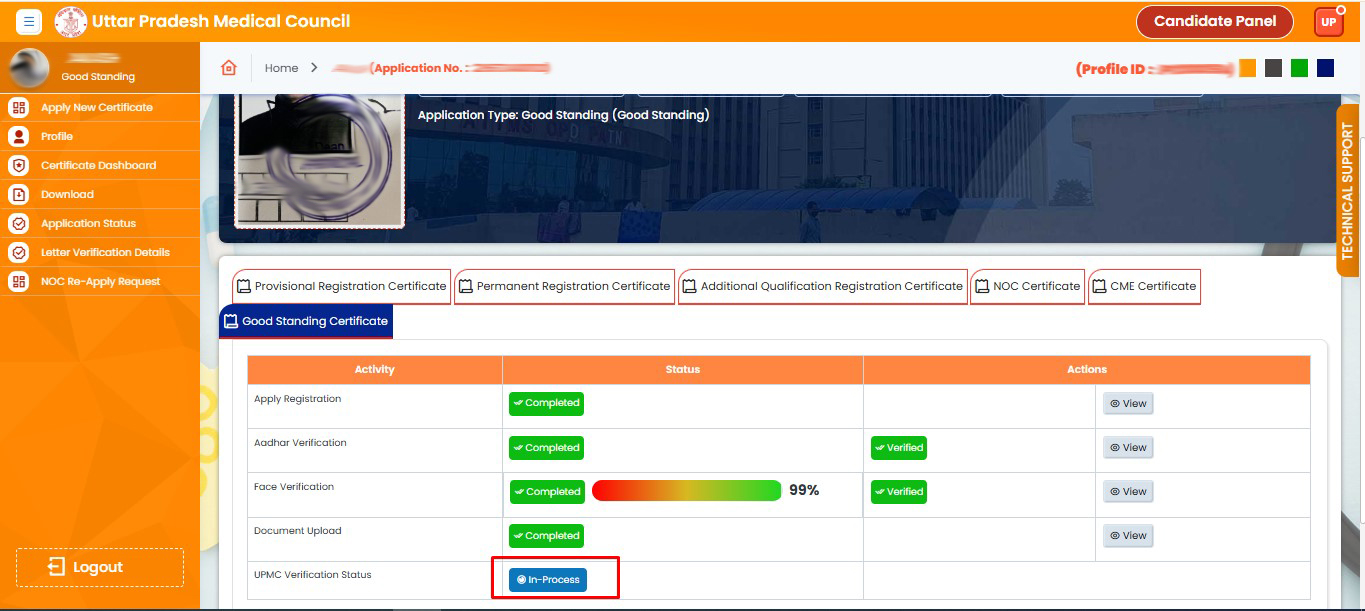The height and width of the screenshot is (611, 1365).
Task: Click the Candidate Panel button
Action: coord(1214,21)
